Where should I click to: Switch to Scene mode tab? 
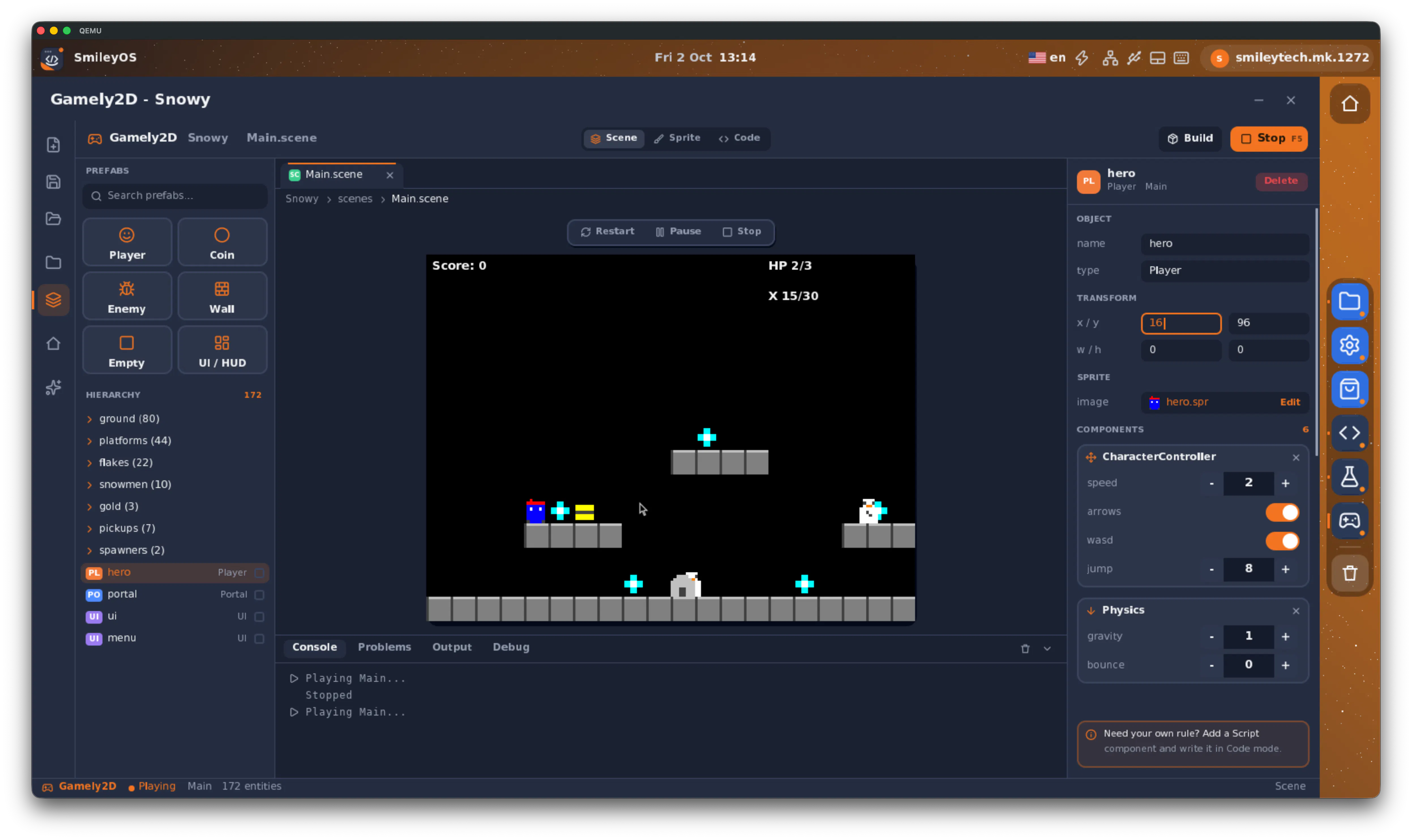(x=614, y=138)
